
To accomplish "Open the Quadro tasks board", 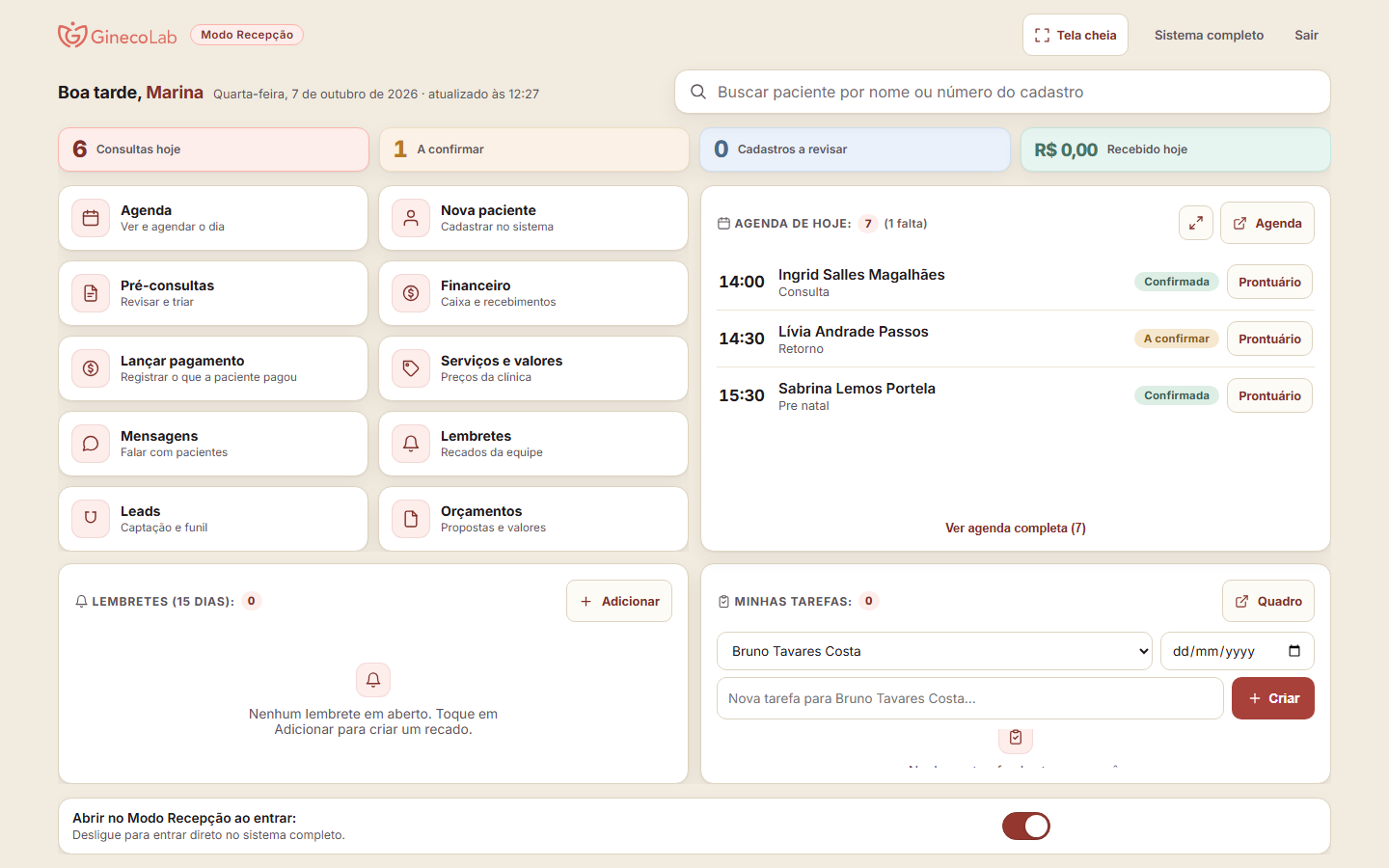I will (x=1268, y=601).
